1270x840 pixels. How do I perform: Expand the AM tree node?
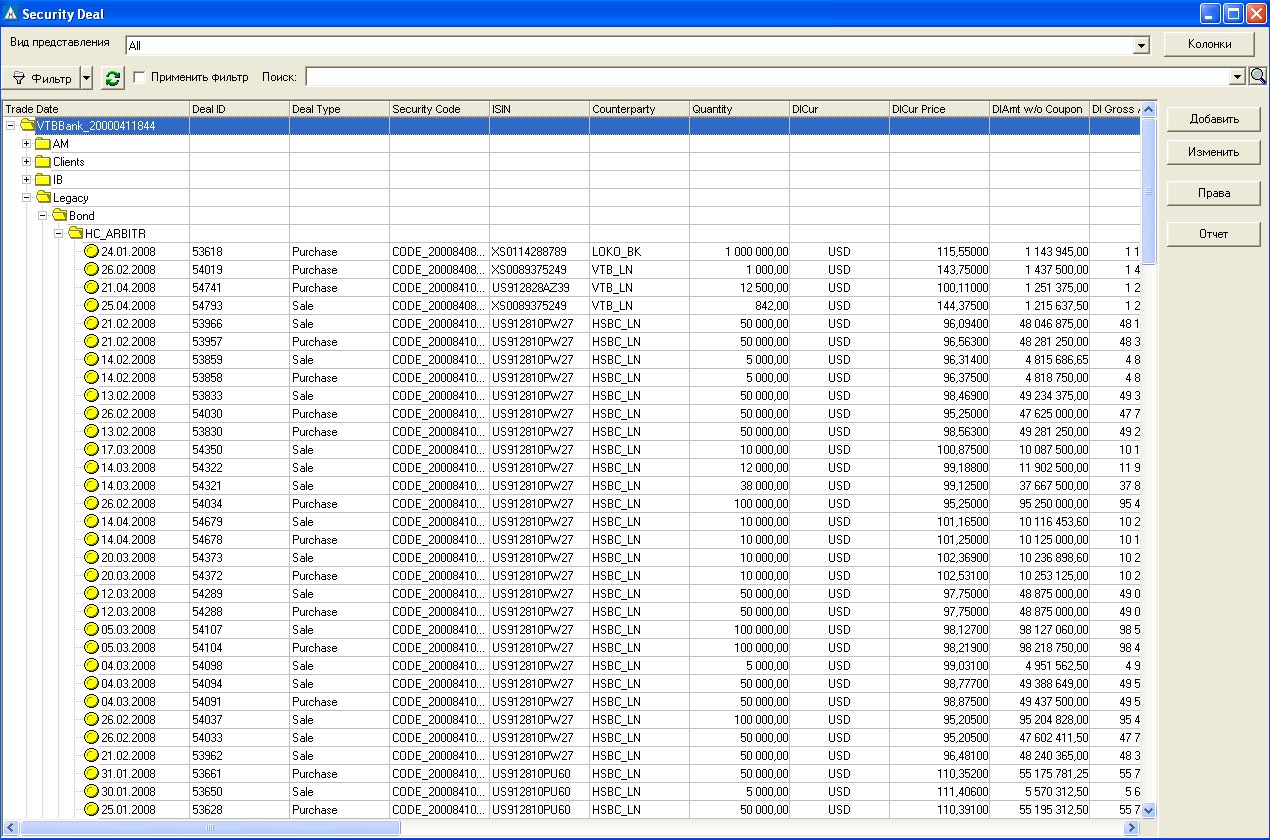(27, 144)
